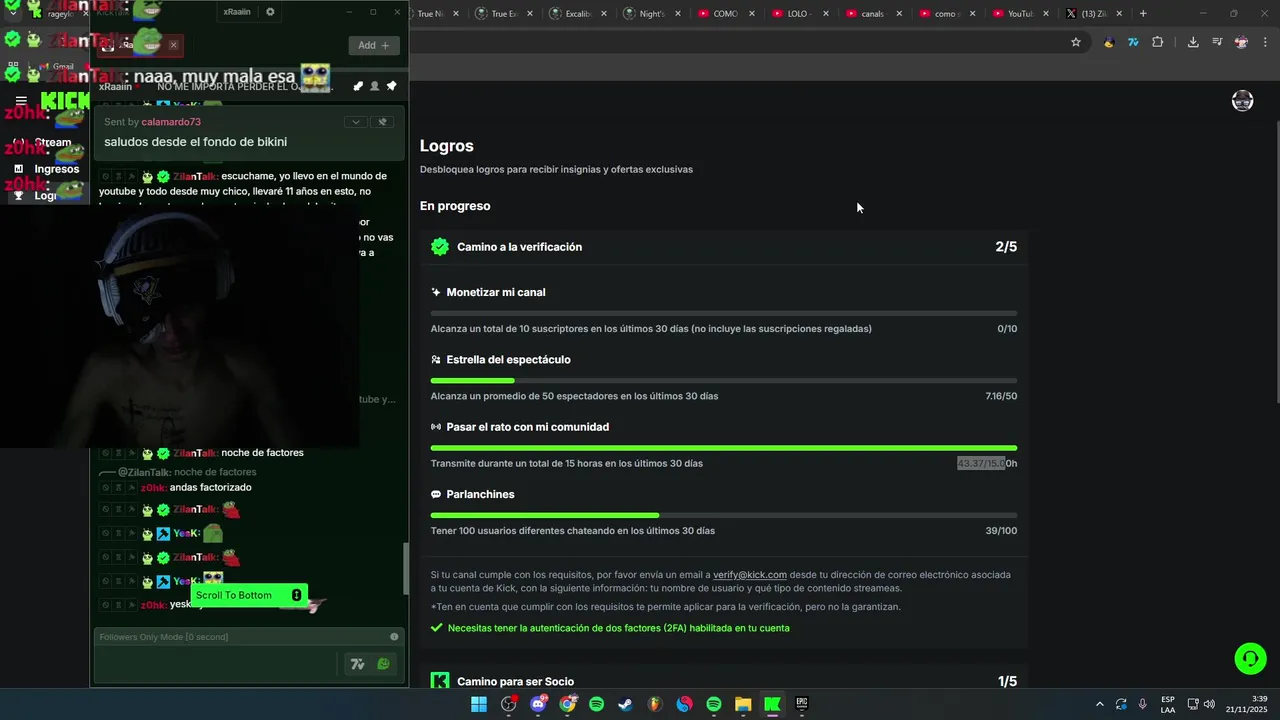Open the browser downloads icon
Screen dimensions: 1280x720
[x=1193, y=42]
